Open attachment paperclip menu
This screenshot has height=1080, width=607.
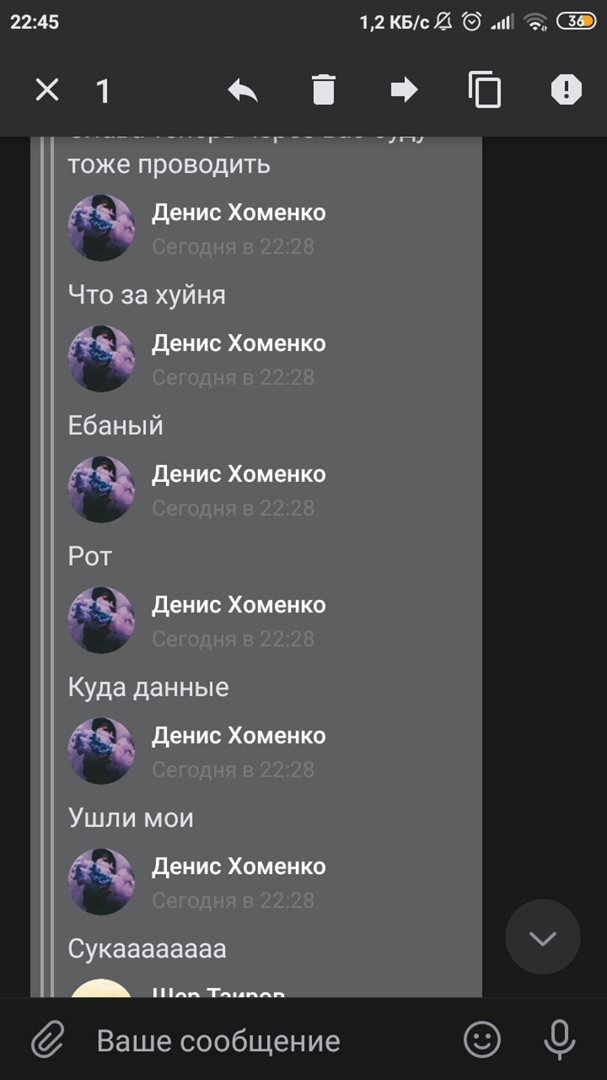[48, 1039]
